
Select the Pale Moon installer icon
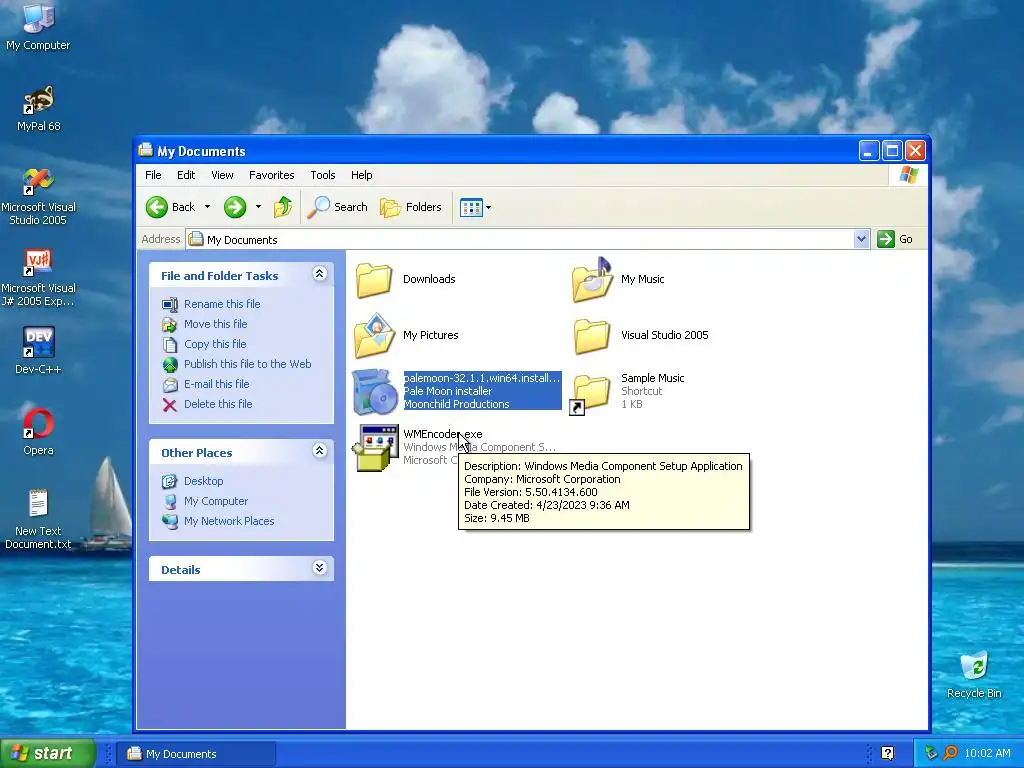(376, 392)
